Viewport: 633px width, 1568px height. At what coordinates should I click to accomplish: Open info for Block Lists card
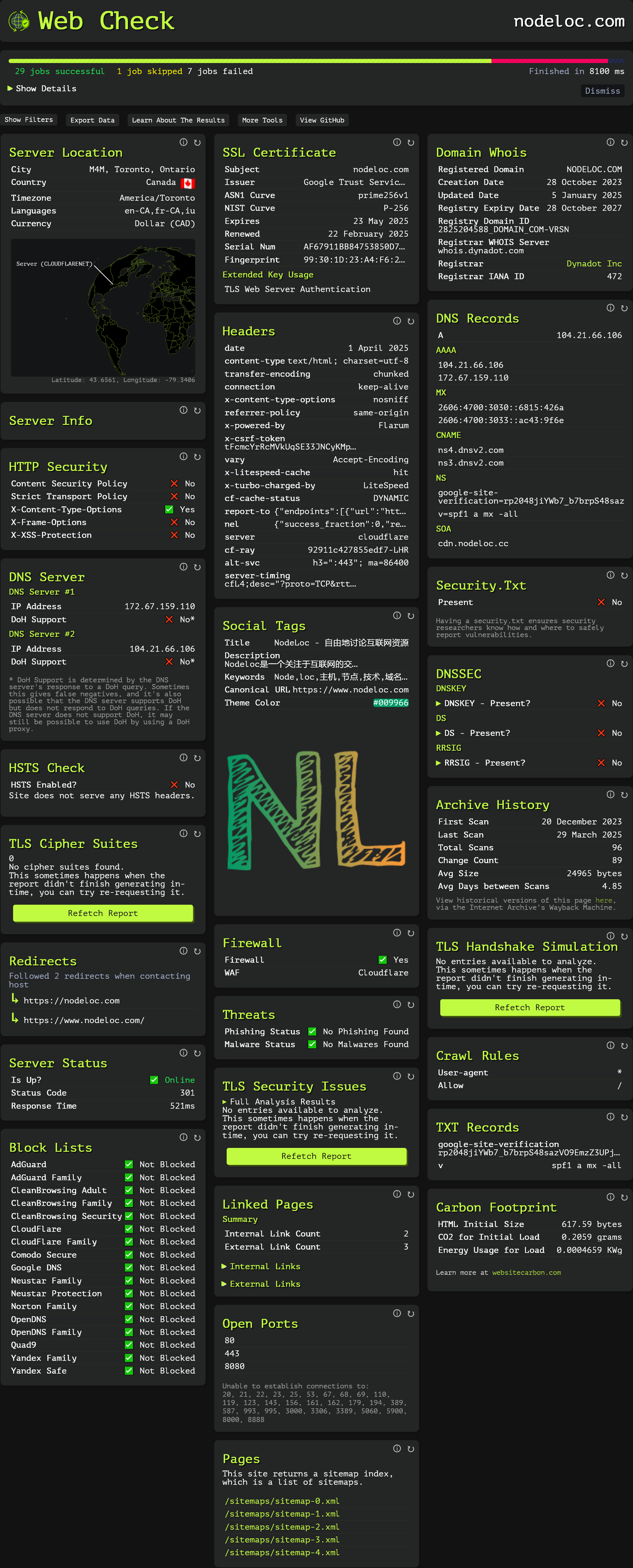183,1137
